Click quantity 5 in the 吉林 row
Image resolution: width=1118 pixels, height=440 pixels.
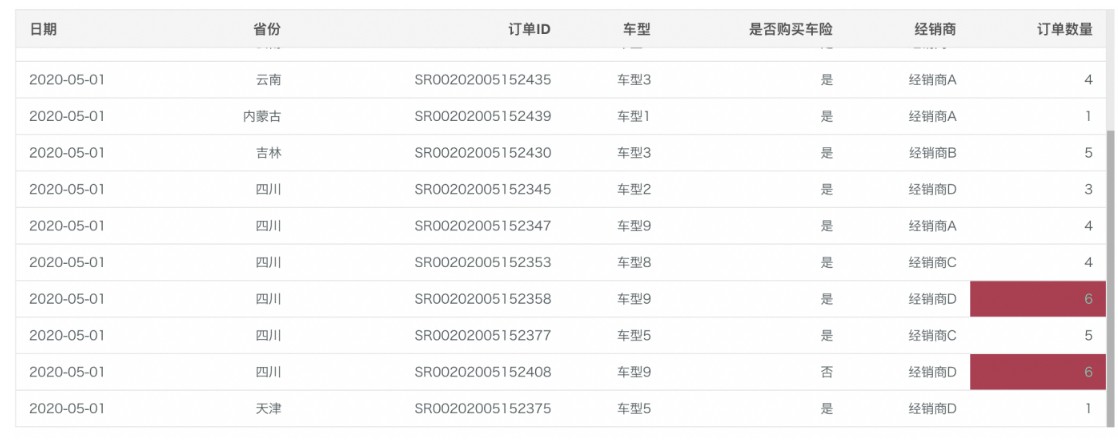coord(1089,153)
